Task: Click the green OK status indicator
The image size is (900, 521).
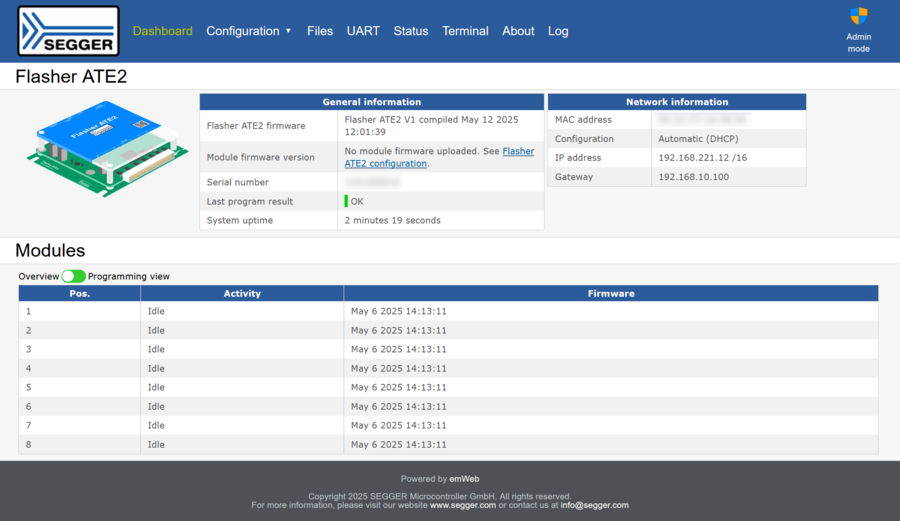Action: tap(347, 201)
